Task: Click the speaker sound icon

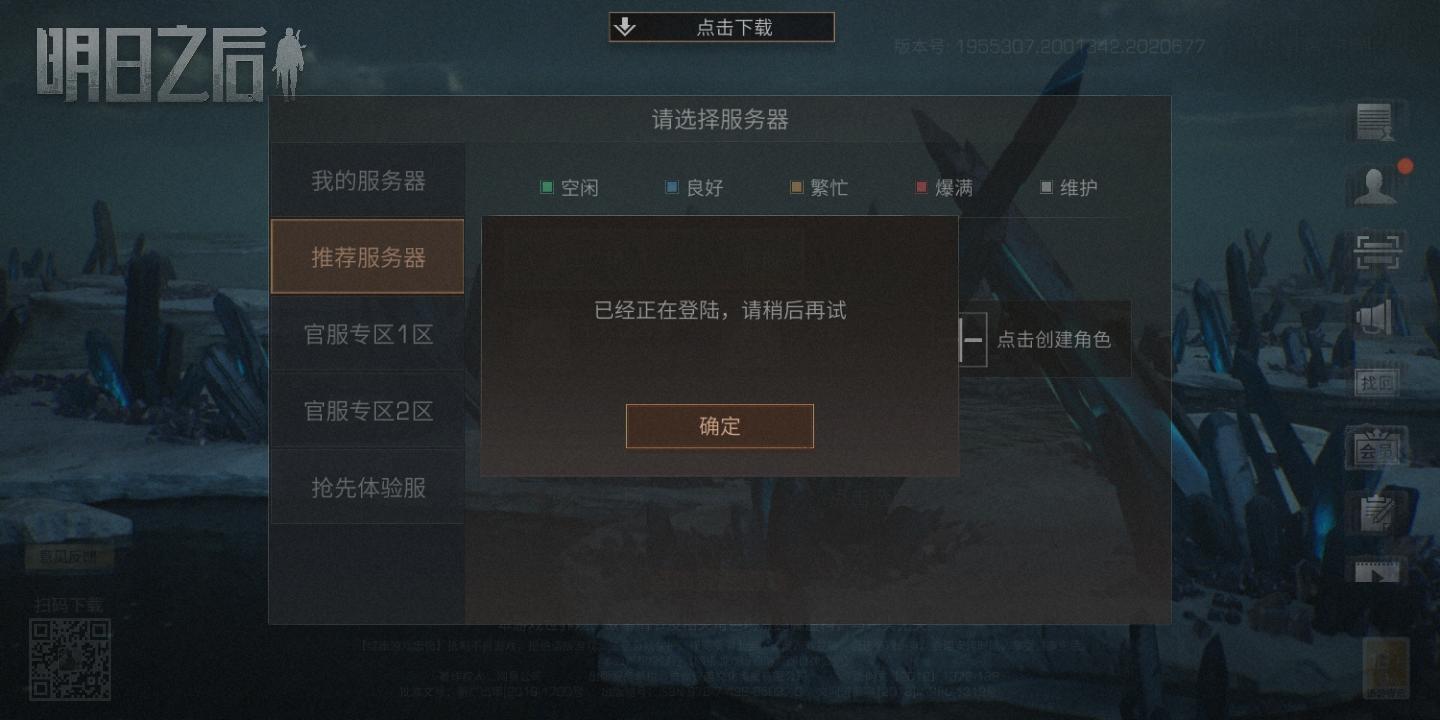Action: click(x=1375, y=318)
